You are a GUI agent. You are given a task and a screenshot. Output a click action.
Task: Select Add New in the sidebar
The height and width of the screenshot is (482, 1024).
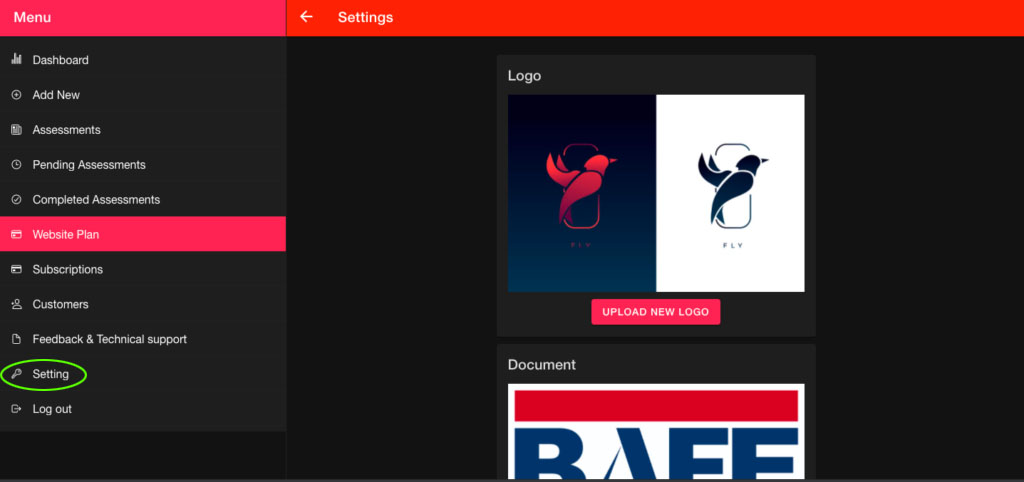point(143,95)
